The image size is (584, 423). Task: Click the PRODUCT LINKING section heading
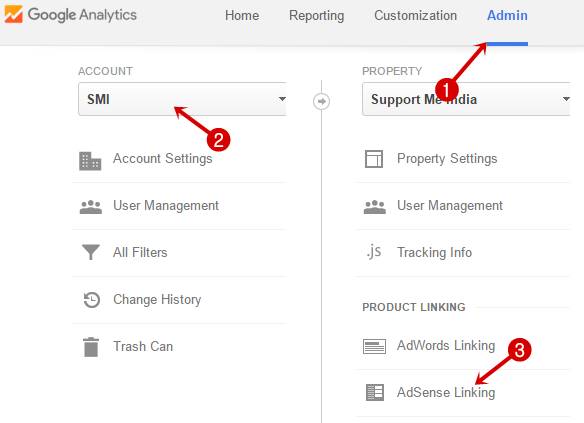pos(414,307)
